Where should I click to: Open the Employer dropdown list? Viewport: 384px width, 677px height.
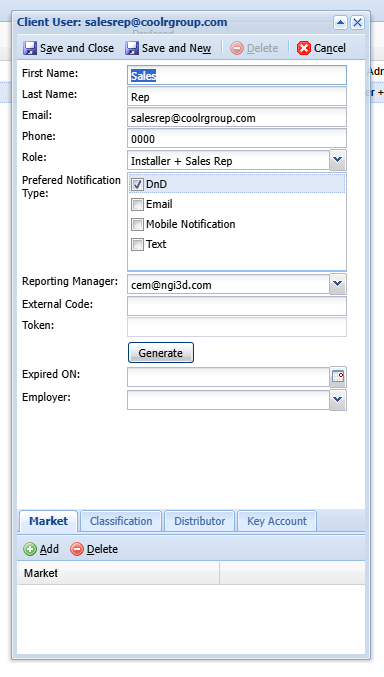[x=338, y=400]
